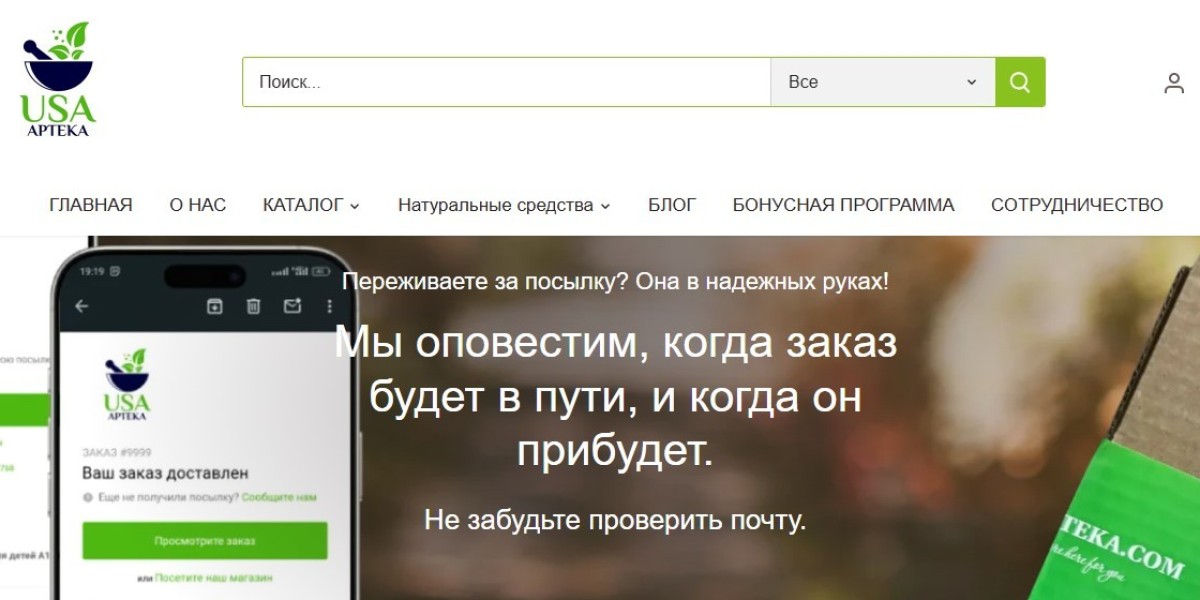The height and width of the screenshot is (600, 1200).
Task: Click the Не забудьте проверить почту text
Action: pyautogui.click(x=615, y=520)
